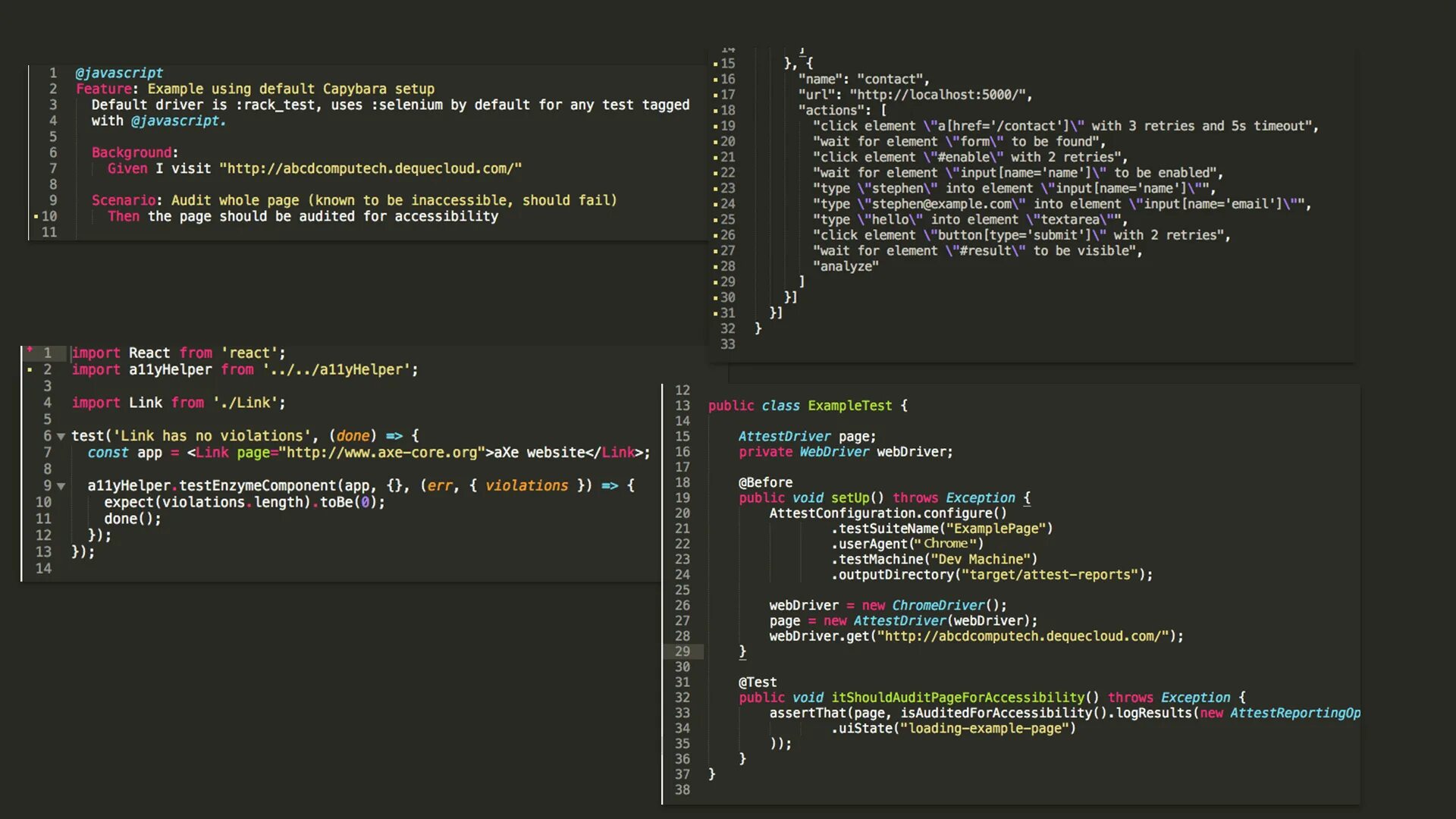Click the "Chrome" user agent string

[946, 544]
